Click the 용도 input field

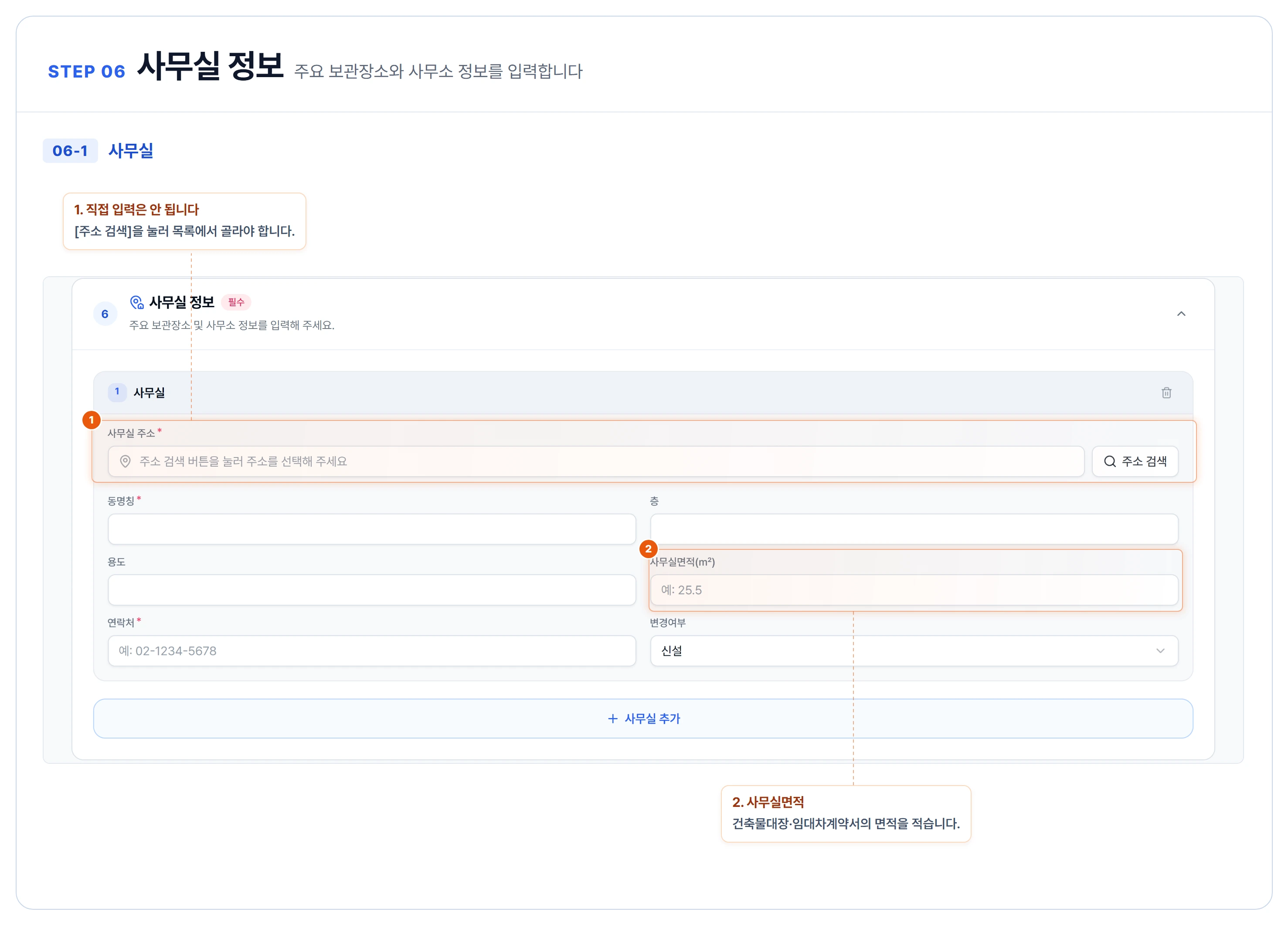(371, 590)
